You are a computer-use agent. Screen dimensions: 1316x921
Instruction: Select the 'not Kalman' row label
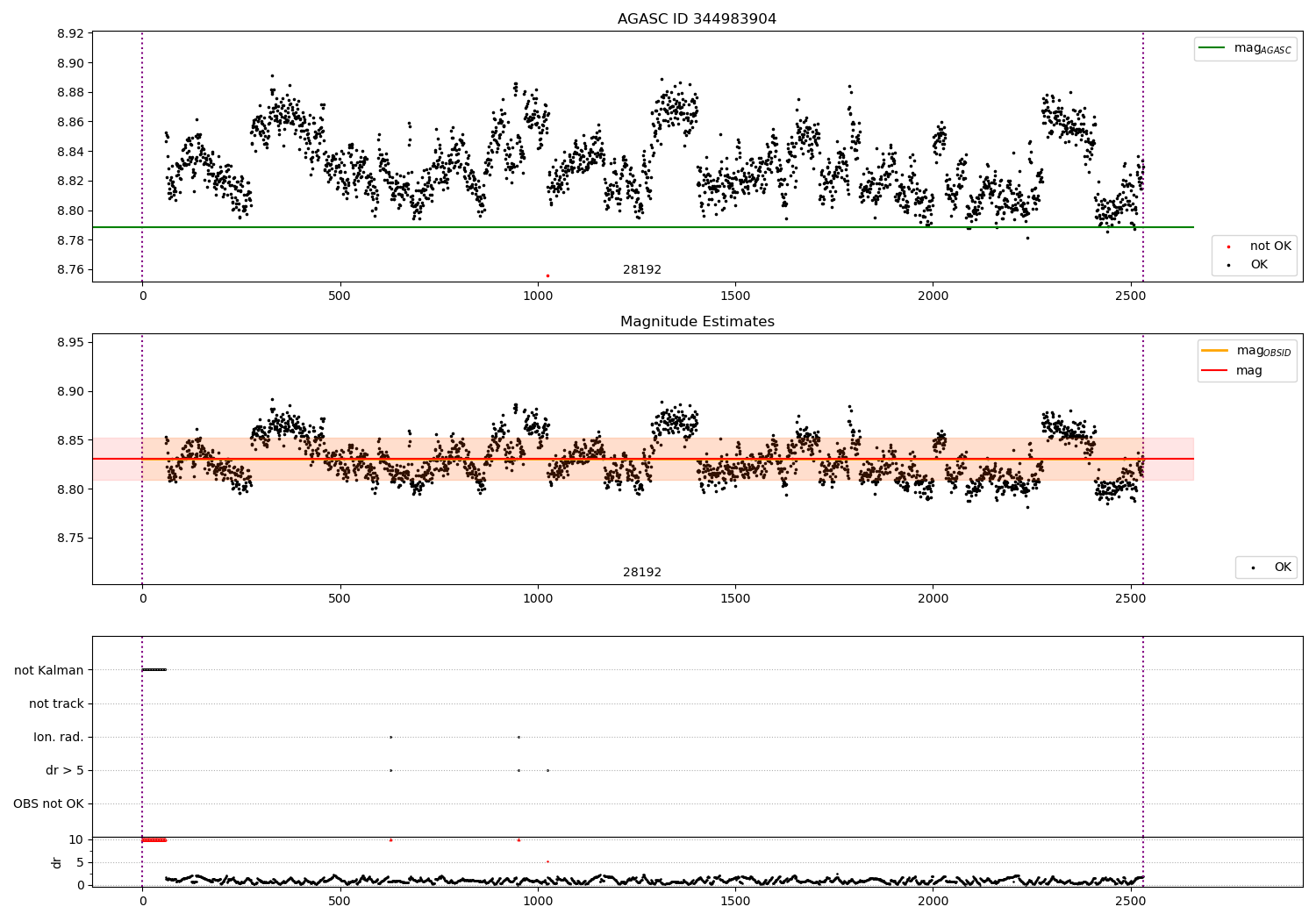[x=49, y=670]
